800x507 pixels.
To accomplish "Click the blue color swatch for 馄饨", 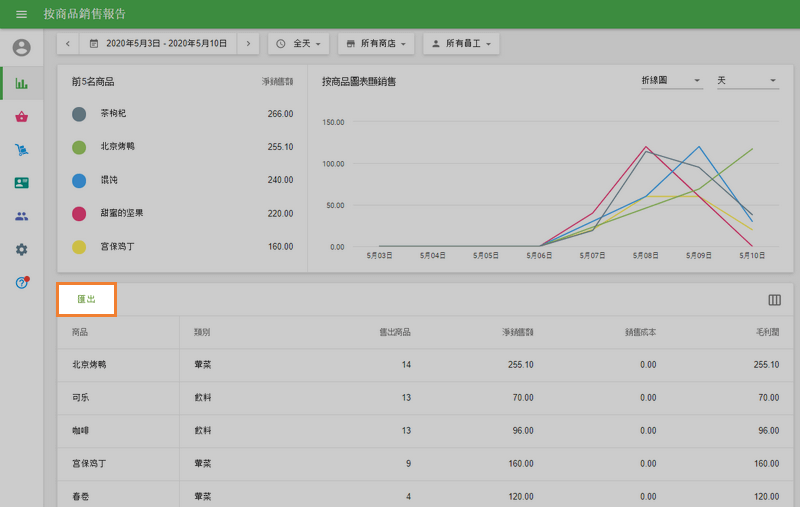I will point(79,180).
